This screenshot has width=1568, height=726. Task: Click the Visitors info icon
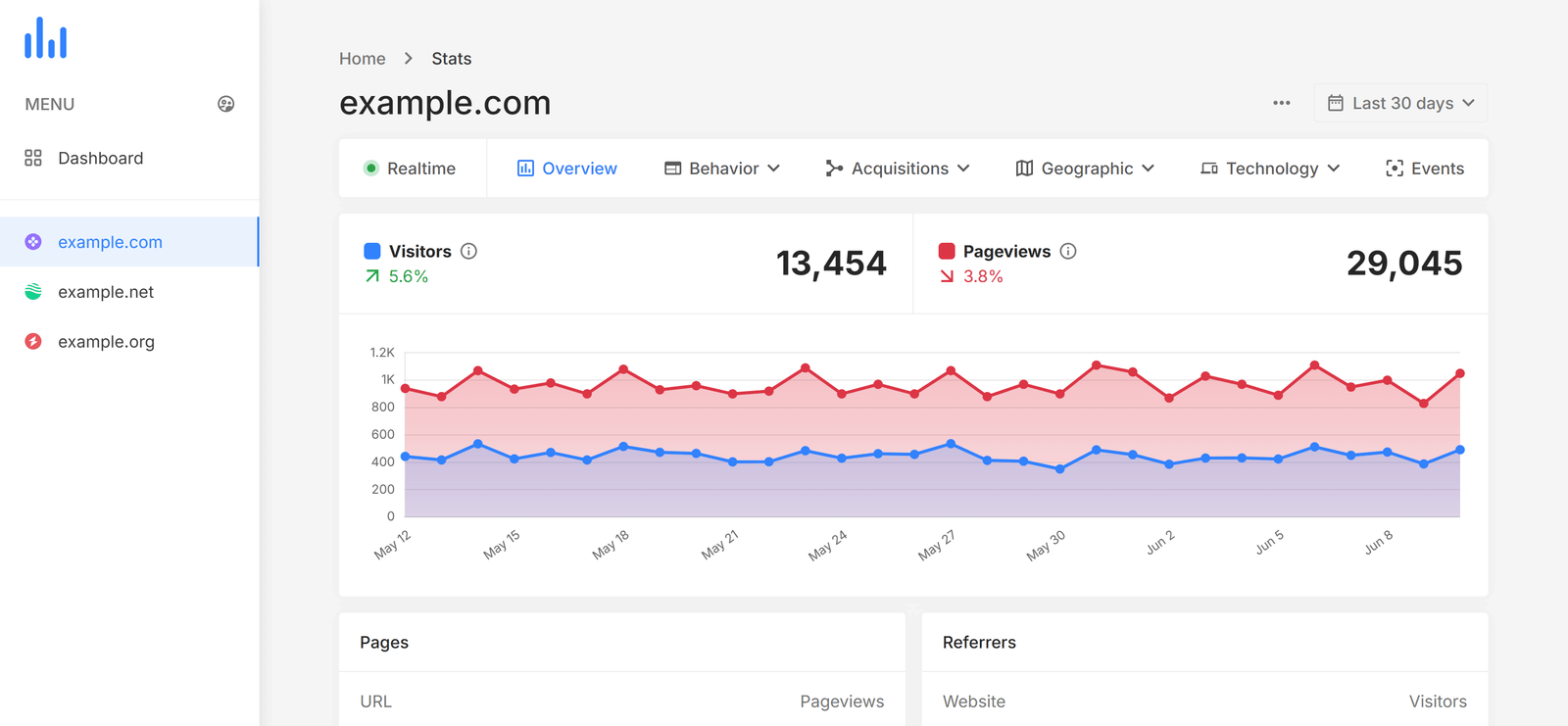468,251
